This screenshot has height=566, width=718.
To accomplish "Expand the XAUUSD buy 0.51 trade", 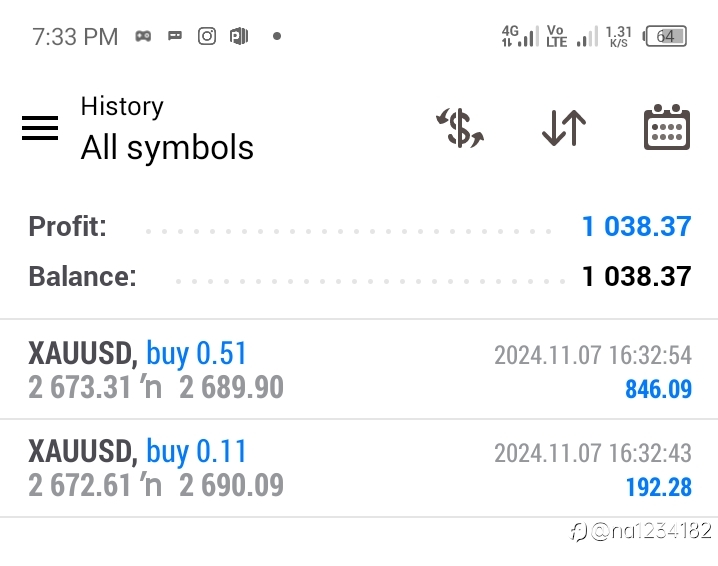I will click(x=359, y=370).
